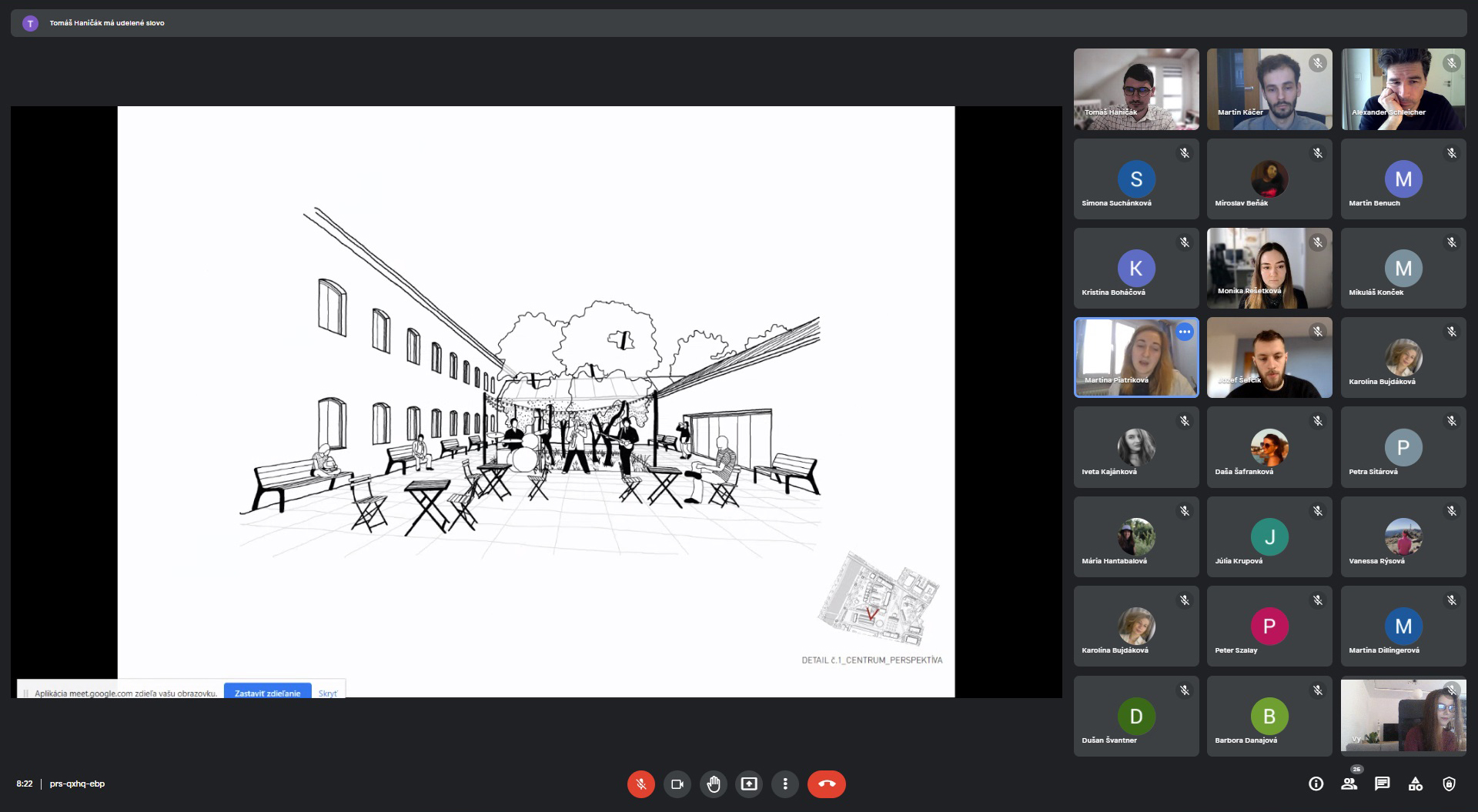
Task: Show the participants list panel
Action: tap(1349, 784)
